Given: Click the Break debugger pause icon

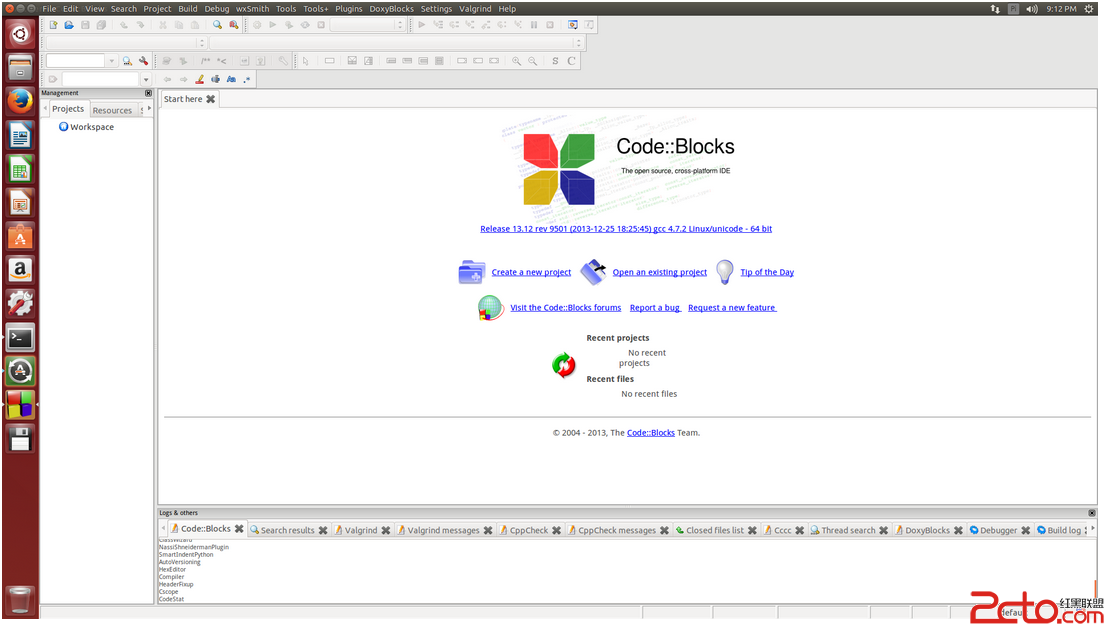Looking at the screenshot, I should (x=534, y=25).
